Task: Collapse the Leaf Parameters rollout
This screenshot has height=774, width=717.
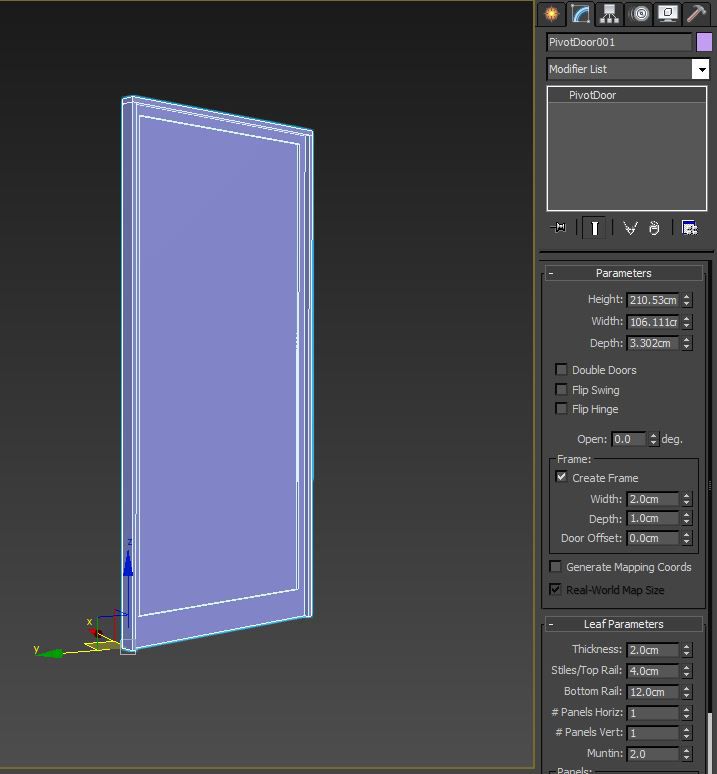Action: click(624, 624)
